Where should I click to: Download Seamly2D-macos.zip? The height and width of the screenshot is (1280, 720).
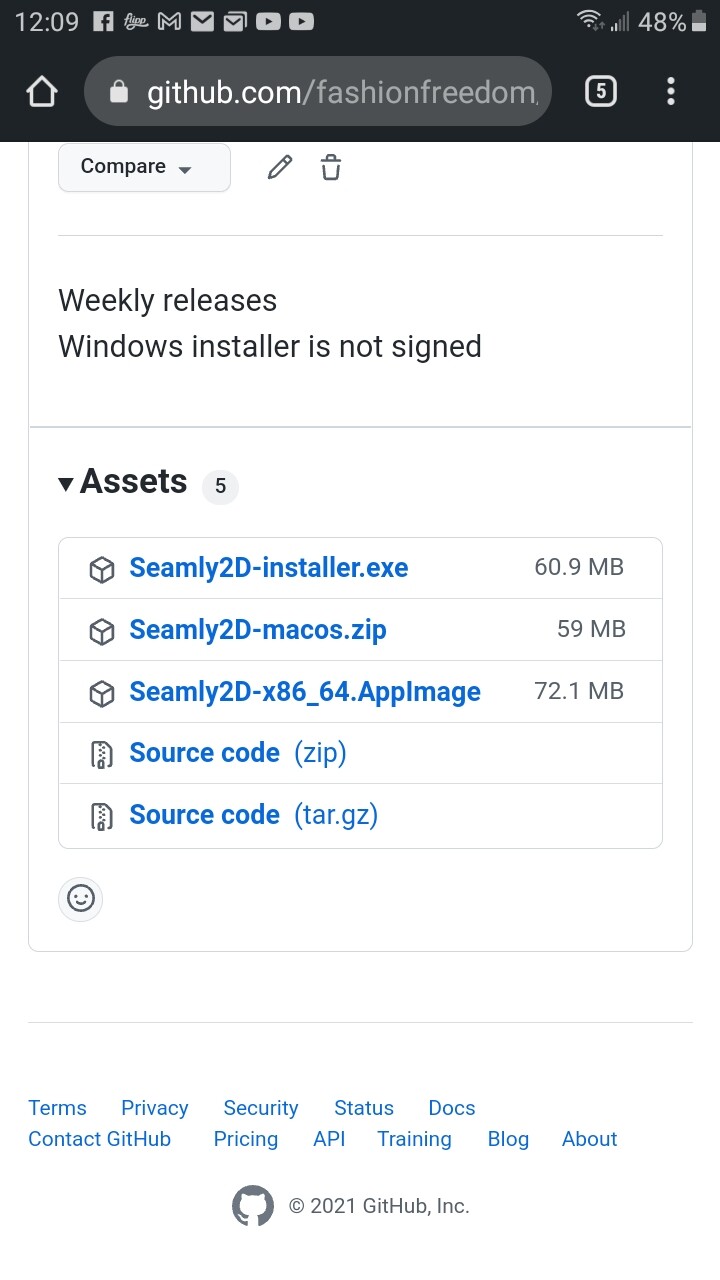pos(257,630)
